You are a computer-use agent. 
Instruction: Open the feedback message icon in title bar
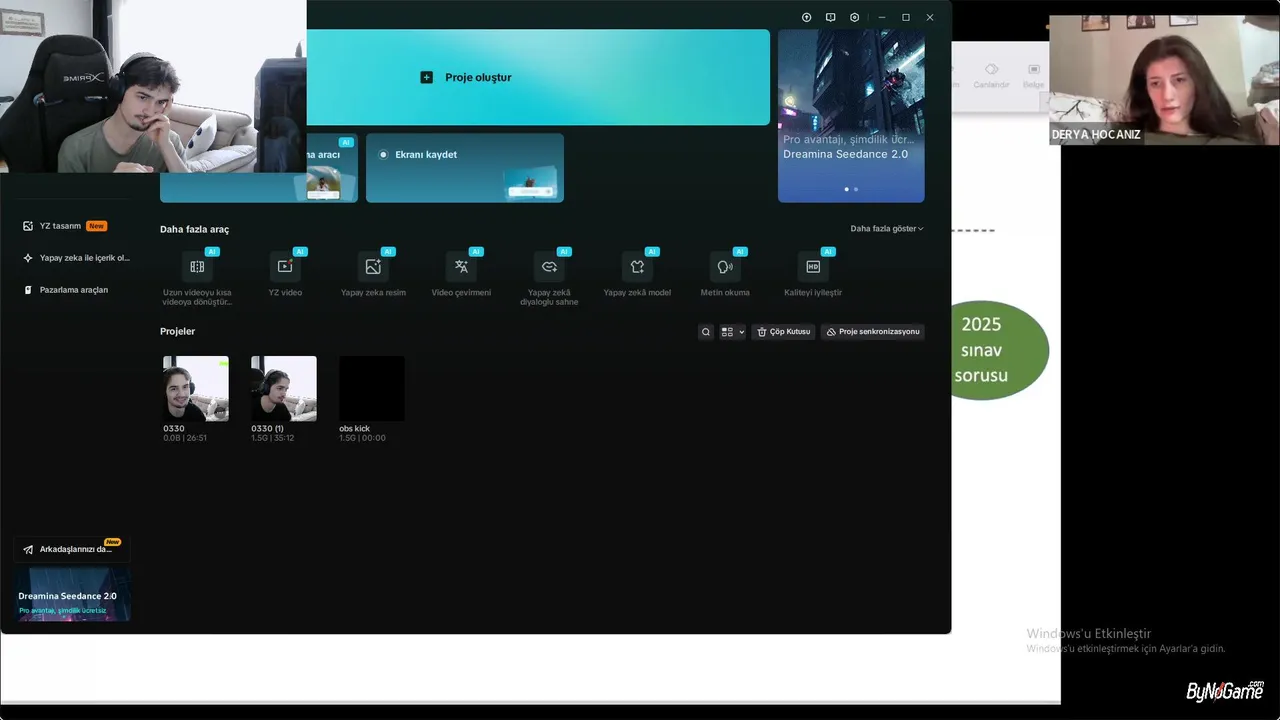pos(830,17)
